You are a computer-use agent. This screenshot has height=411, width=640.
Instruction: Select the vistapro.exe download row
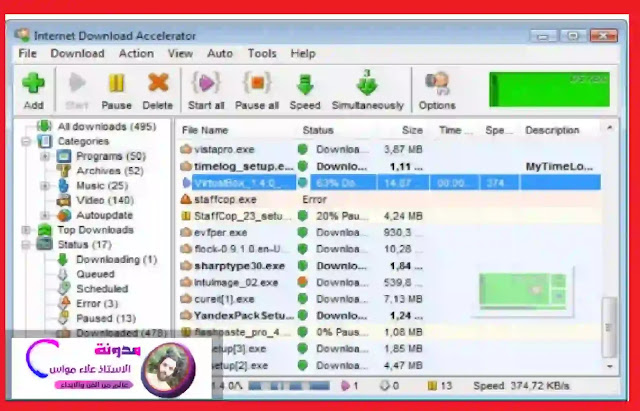point(390,149)
